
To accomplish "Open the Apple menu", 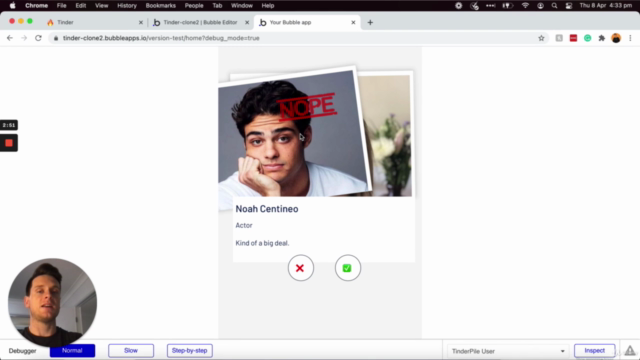I will tap(12, 6).
